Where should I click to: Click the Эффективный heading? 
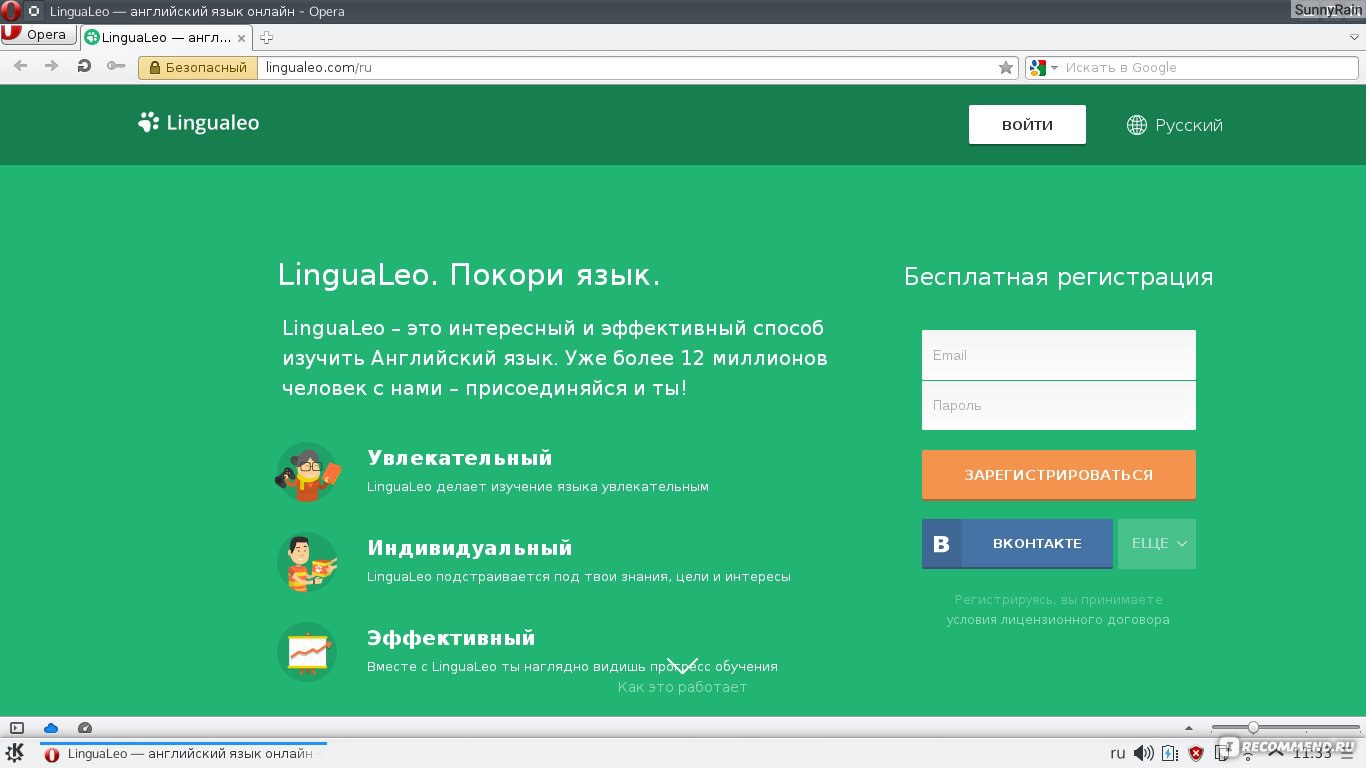tap(451, 638)
